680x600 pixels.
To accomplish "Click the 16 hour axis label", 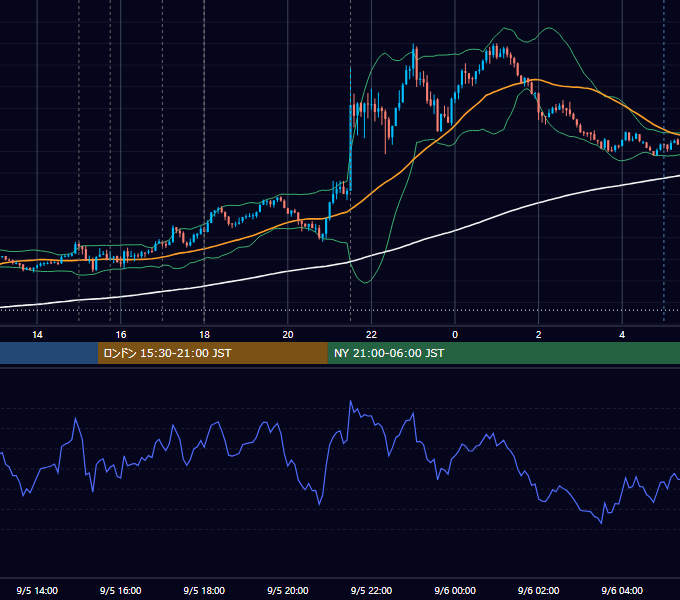I will (121, 335).
